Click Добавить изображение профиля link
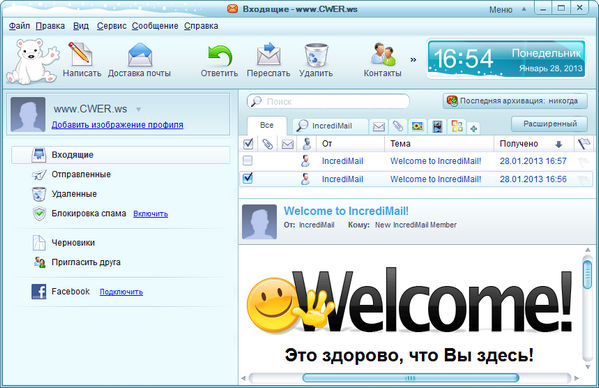Screen dimensions: 599x388 click(117, 125)
